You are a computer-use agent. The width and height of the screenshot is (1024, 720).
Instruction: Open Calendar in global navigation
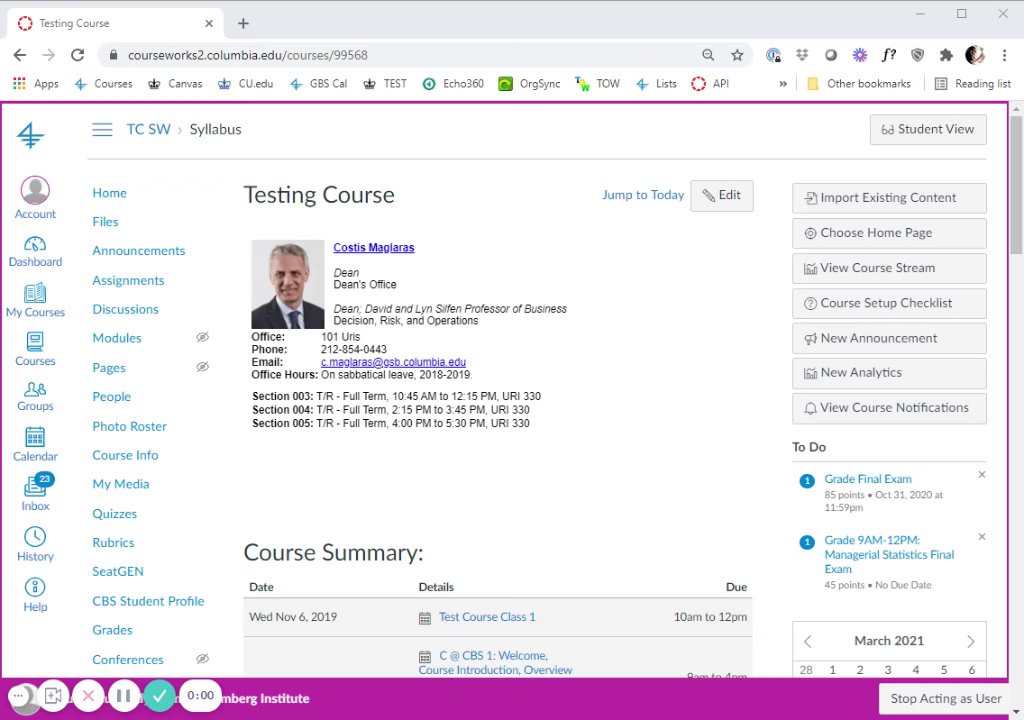[x=35, y=444]
